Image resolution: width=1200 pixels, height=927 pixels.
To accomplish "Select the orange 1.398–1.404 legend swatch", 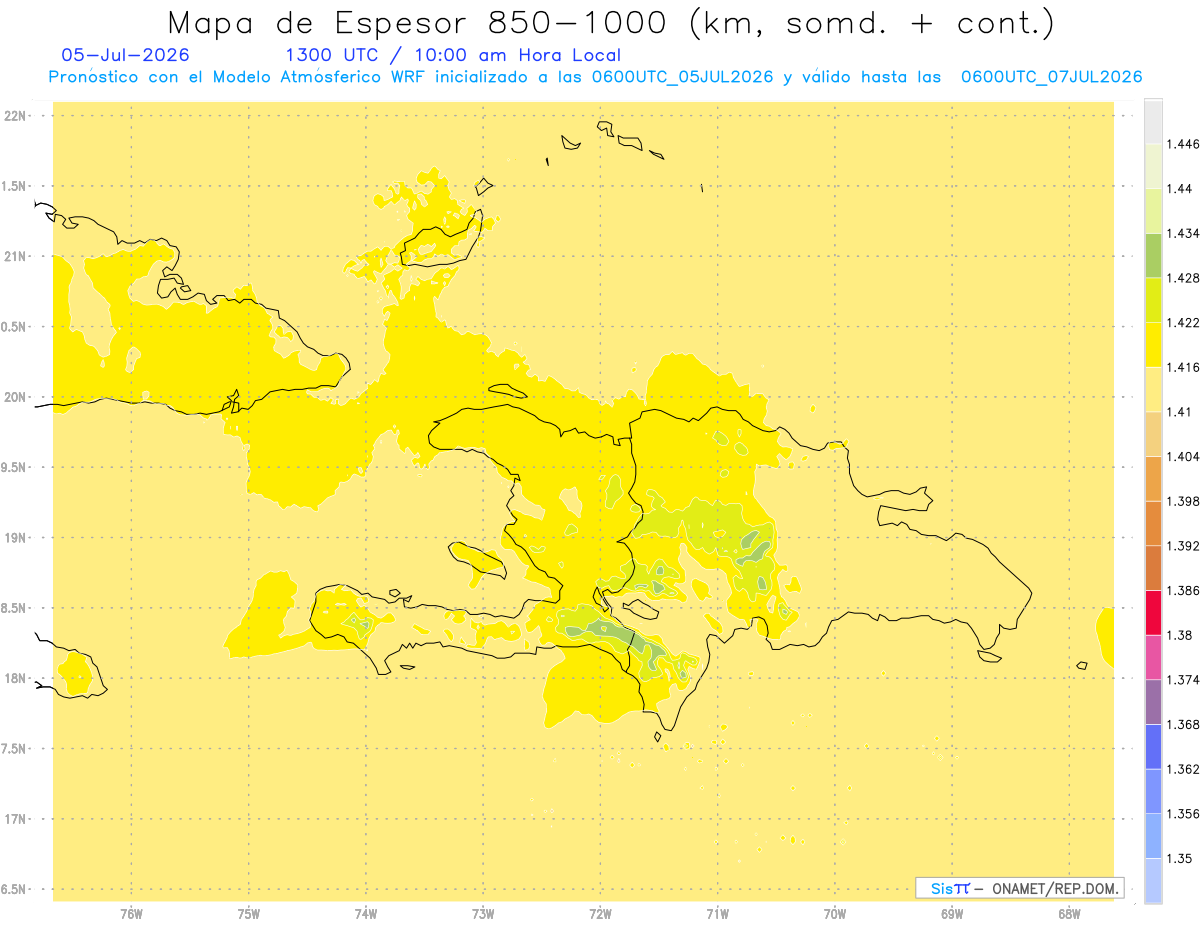I will tap(1153, 478).
